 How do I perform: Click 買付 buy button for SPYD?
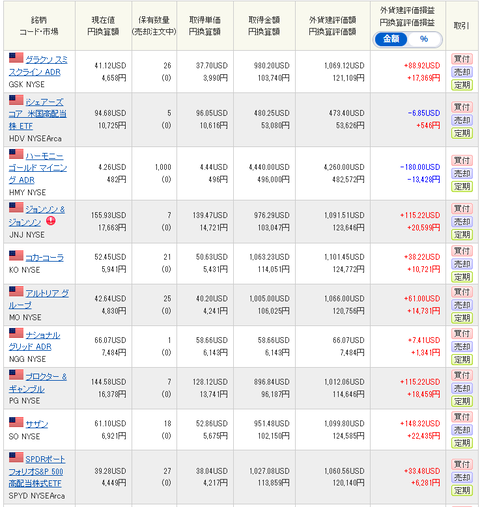click(462, 464)
